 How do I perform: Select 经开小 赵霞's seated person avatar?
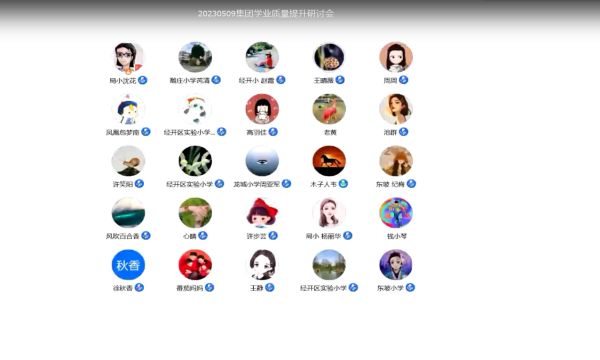coord(262,57)
